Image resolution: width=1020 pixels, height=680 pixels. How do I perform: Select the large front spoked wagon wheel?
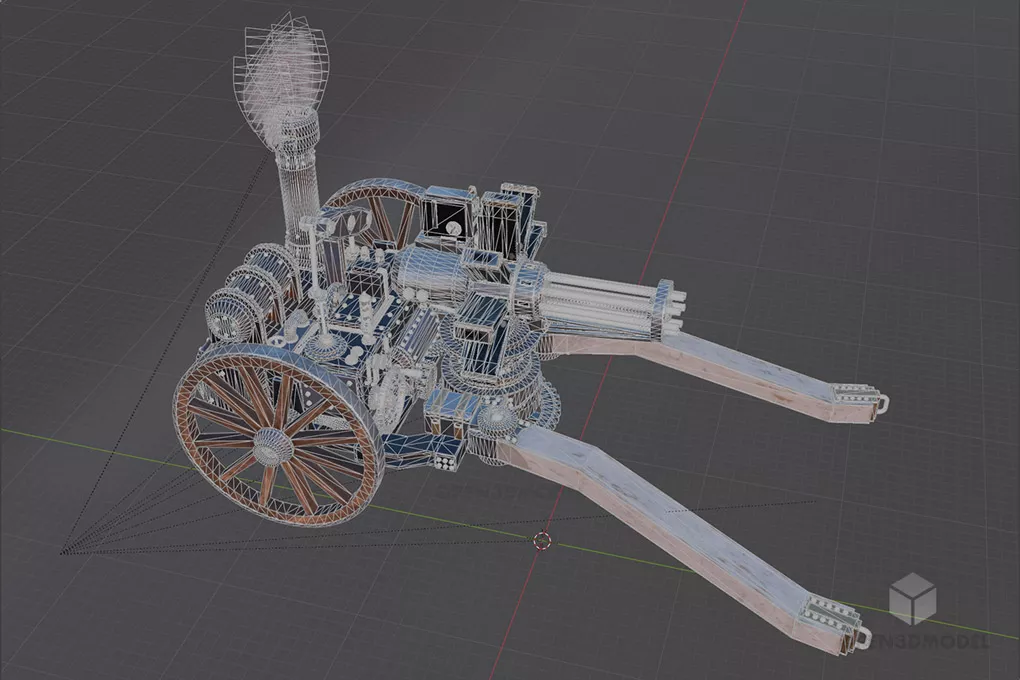click(279, 435)
